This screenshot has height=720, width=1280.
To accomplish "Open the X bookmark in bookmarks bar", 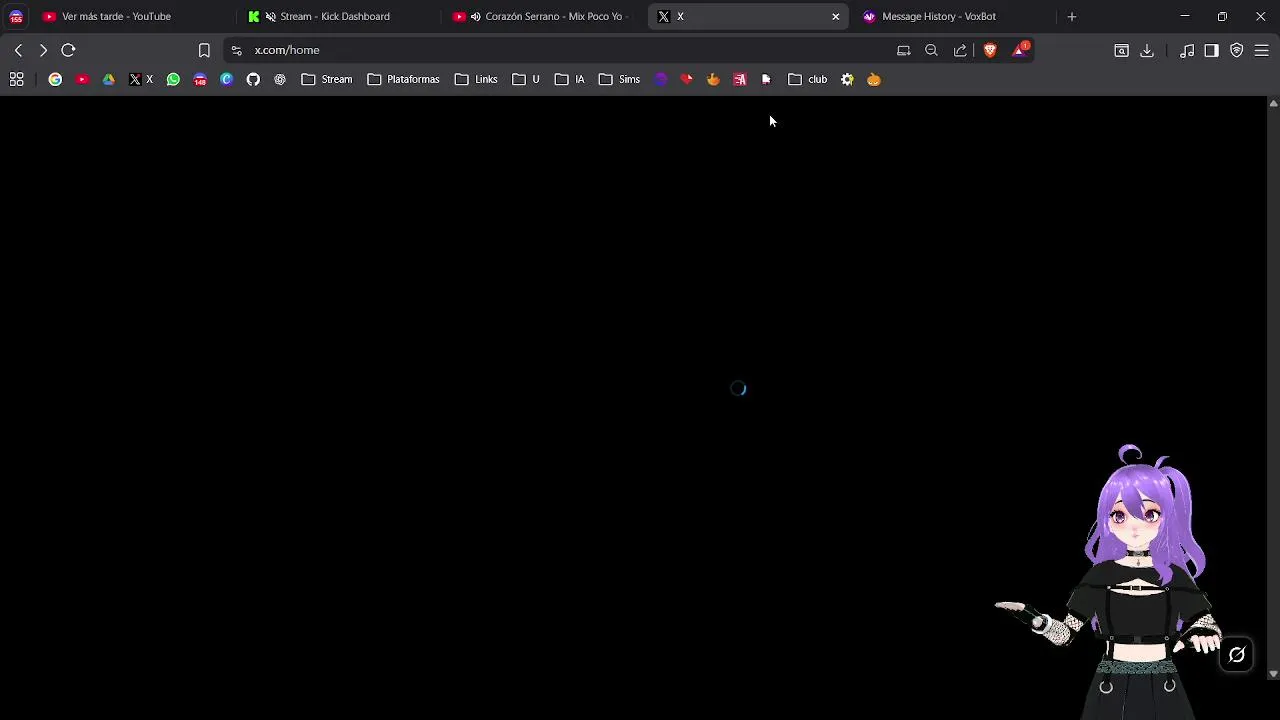I will click(141, 79).
